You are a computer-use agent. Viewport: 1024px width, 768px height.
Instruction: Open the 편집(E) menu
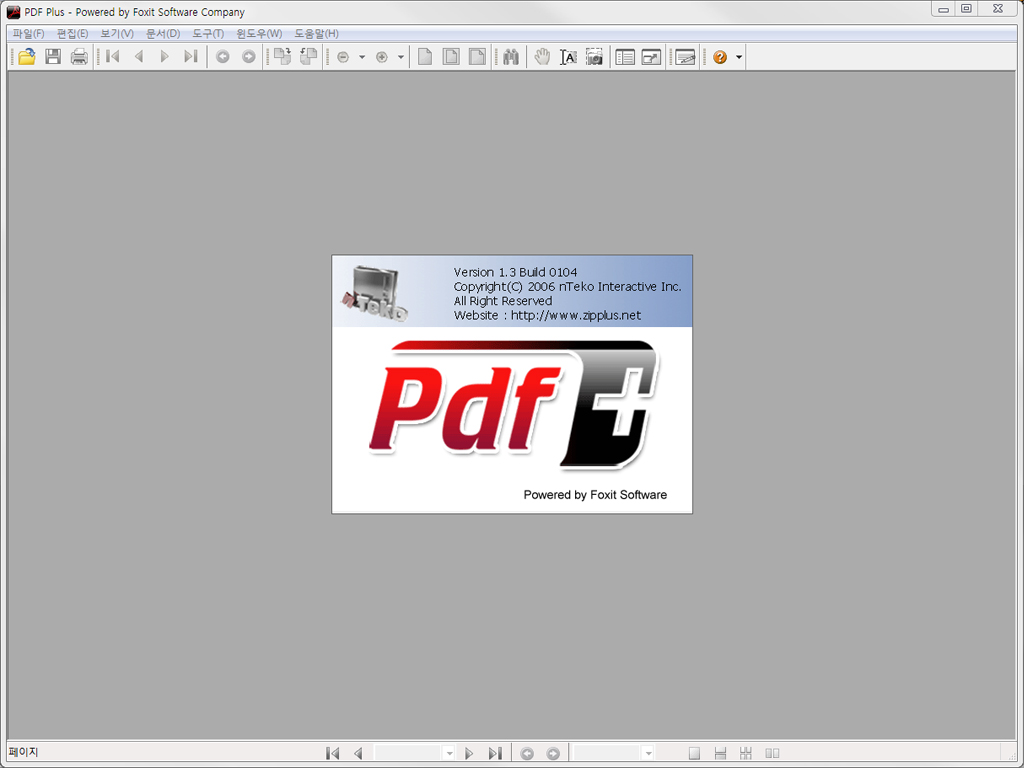[72, 33]
